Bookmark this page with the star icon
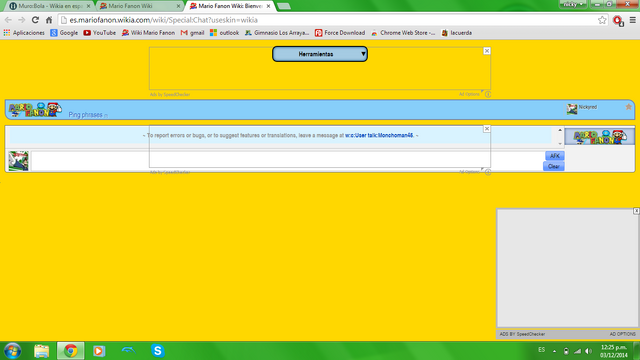640x360 pixels. pos(602,20)
